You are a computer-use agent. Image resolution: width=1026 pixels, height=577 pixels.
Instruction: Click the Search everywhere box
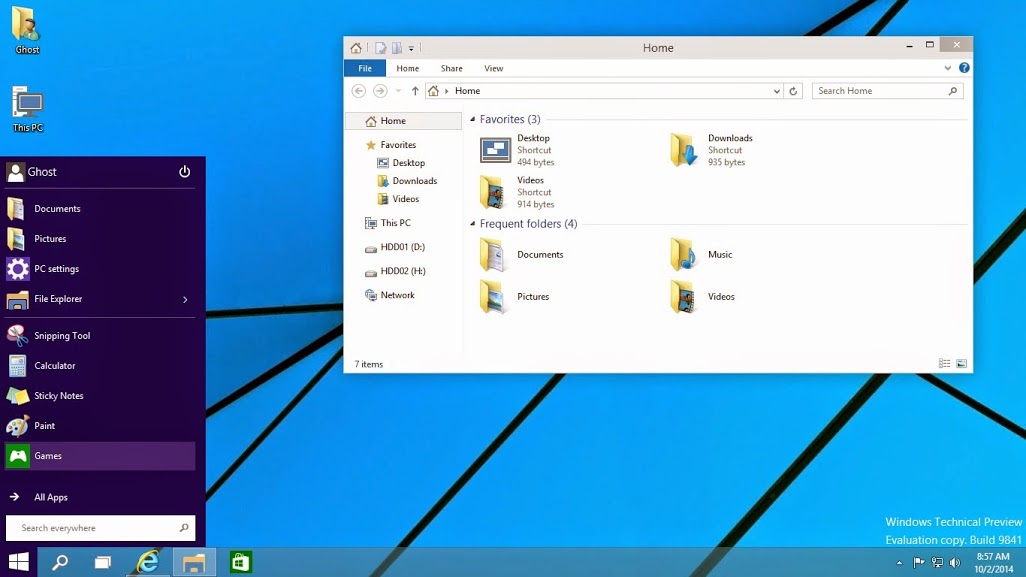[100, 528]
